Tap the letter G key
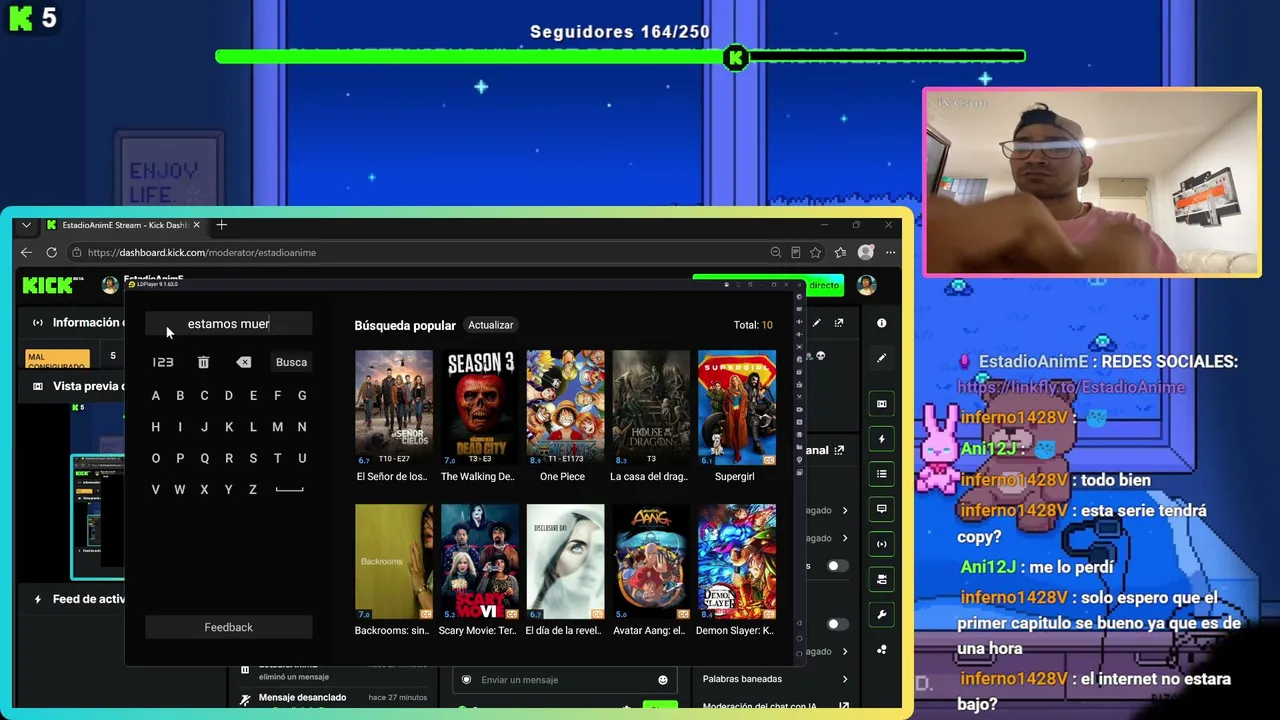Image resolution: width=1280 pixels, height=720 pixels. click(302, 396)
